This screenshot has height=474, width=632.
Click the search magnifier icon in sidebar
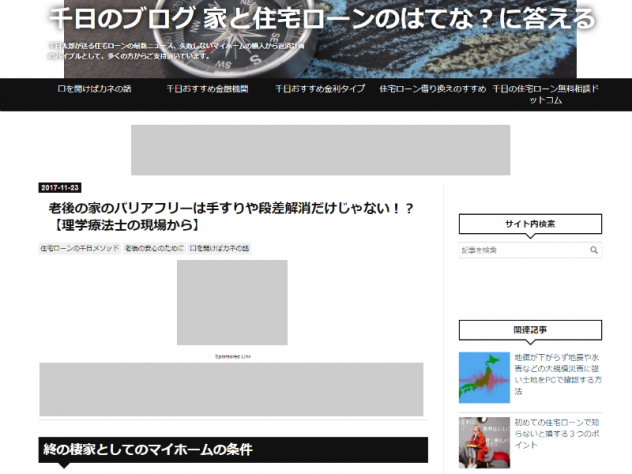[x=594, y=250]
